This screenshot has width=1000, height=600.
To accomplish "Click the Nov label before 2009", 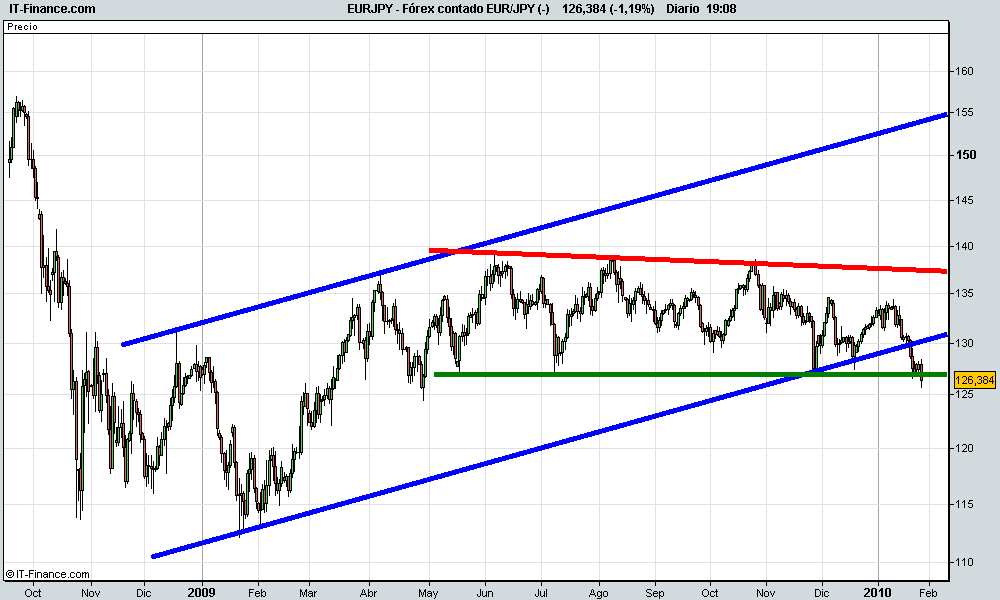I will (x=91, y=593).
